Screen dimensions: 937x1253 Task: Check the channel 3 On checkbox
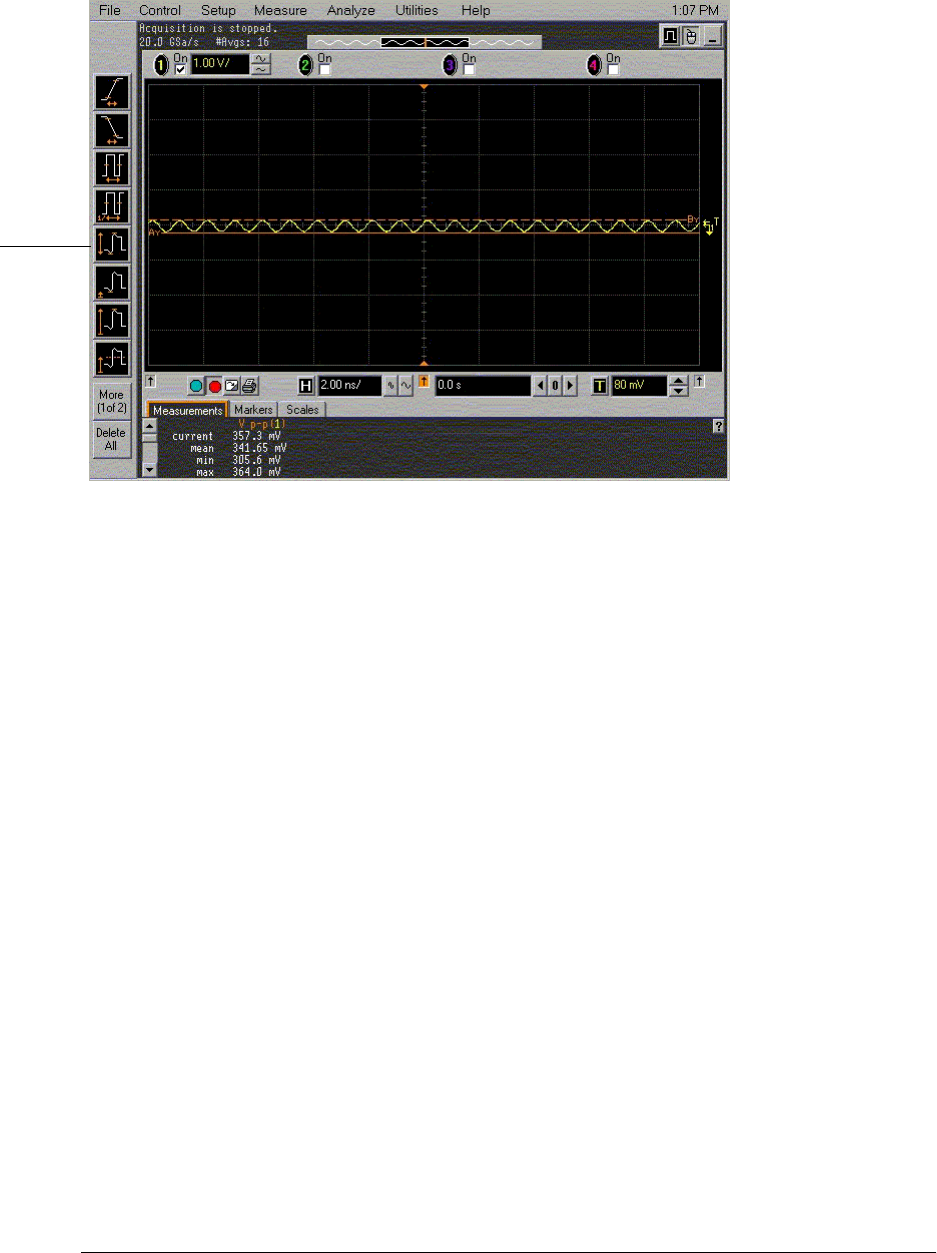click(469, 70)
